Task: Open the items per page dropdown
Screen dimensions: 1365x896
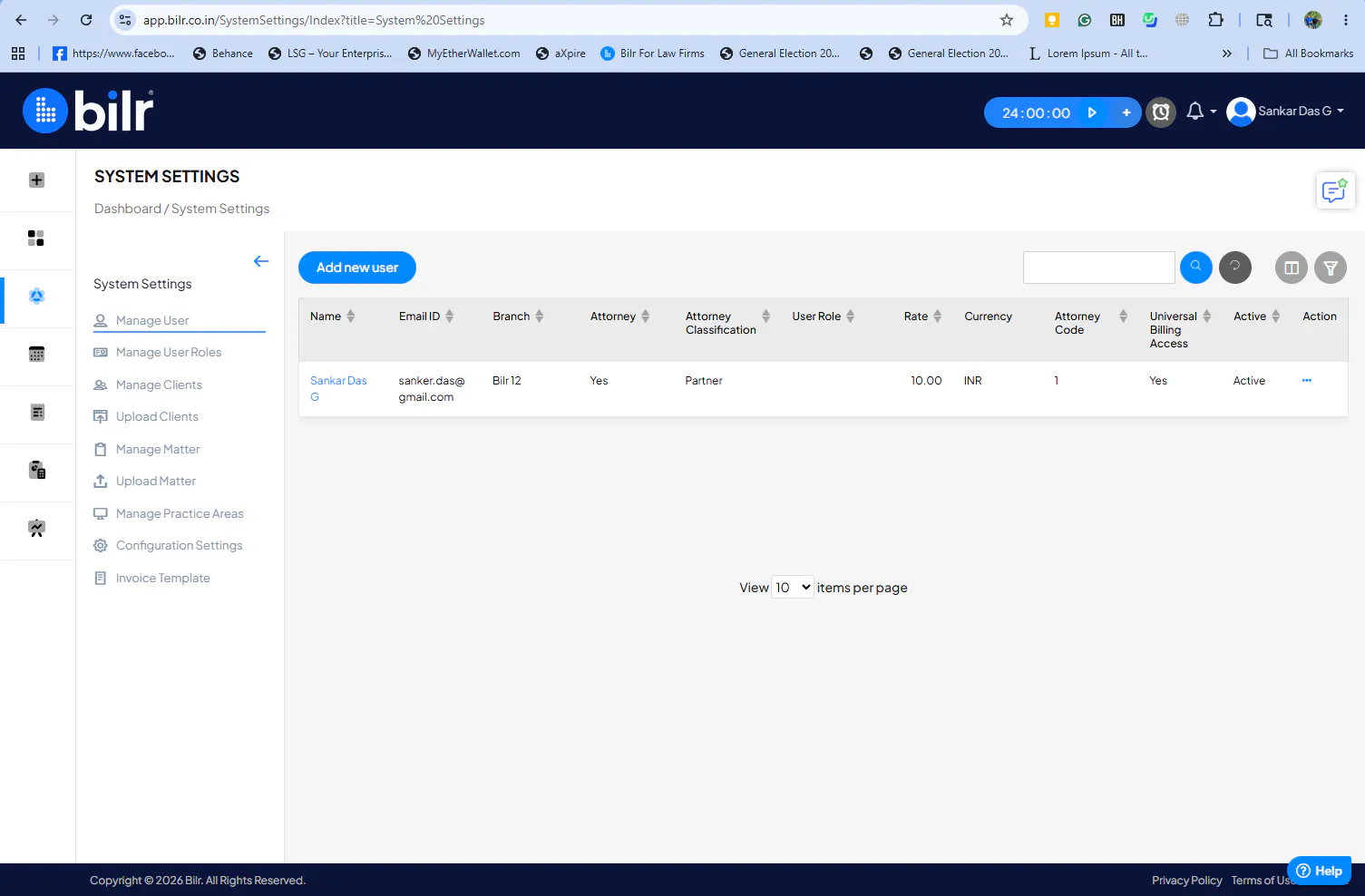Action: pos(792,588)
